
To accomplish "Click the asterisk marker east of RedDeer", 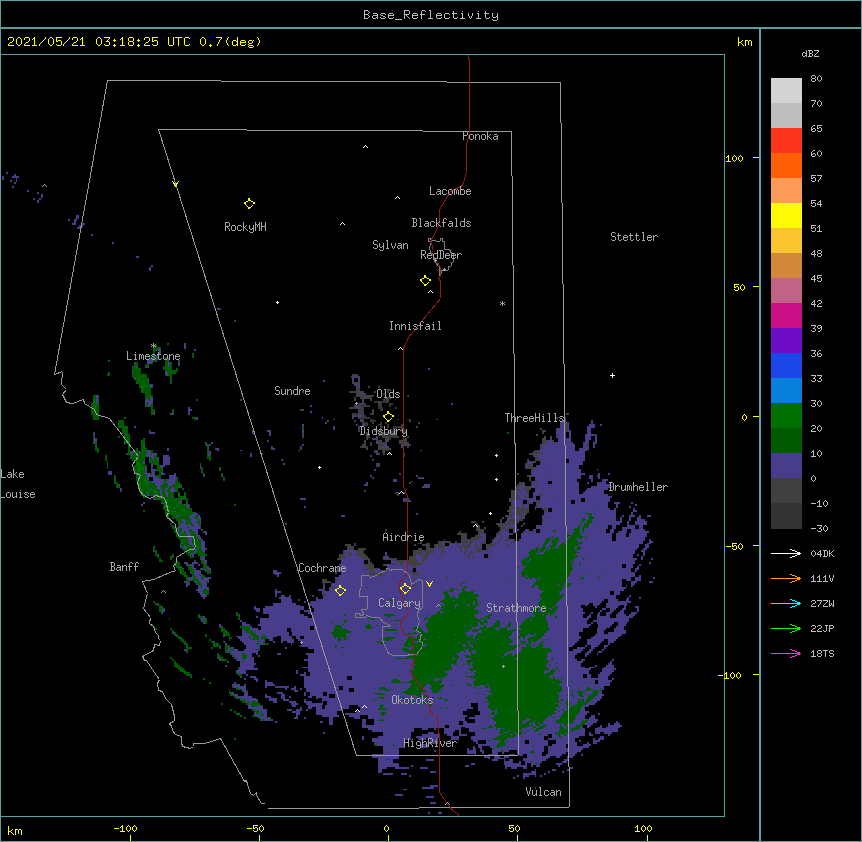I will [502, 303].
